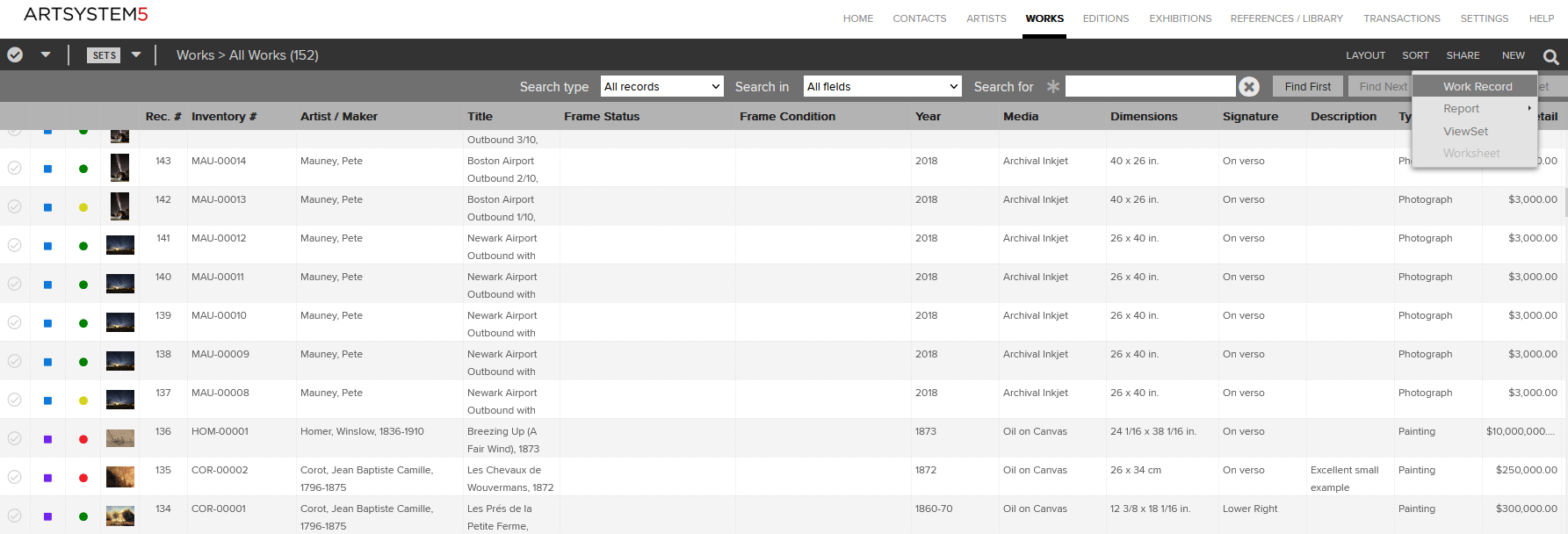Click the asterisk wildcard icon
1568x534 pixels.
click(x=1053, y=86)
